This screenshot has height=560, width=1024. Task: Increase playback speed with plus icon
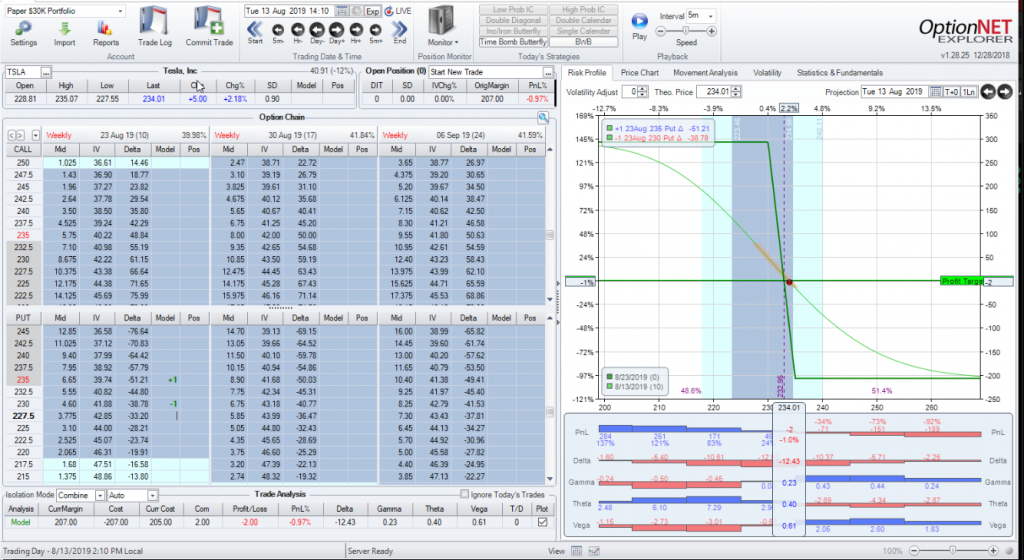pos(711,31)
